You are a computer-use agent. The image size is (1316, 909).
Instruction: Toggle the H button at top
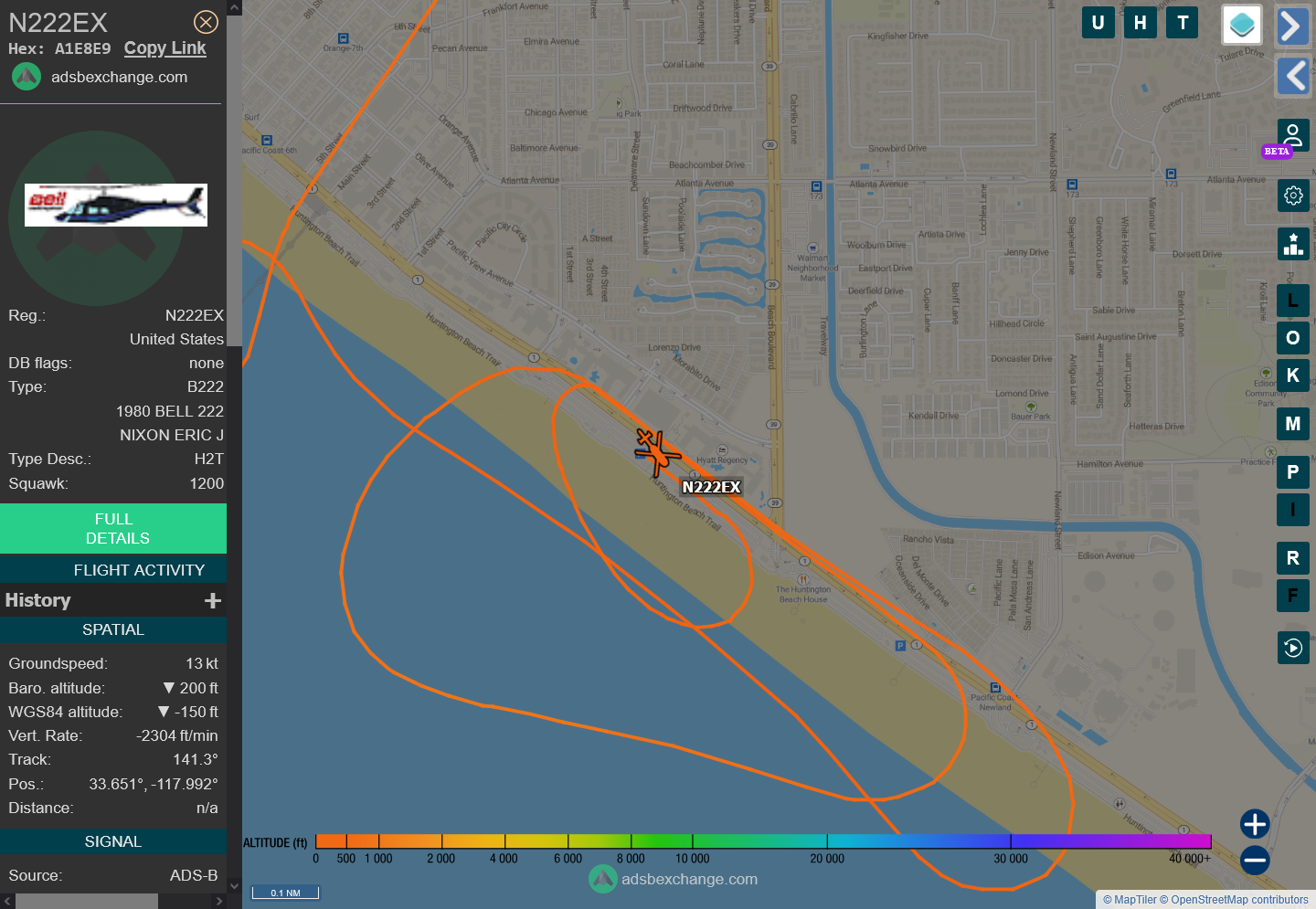pyautogui.click(x=1140, y=23)
